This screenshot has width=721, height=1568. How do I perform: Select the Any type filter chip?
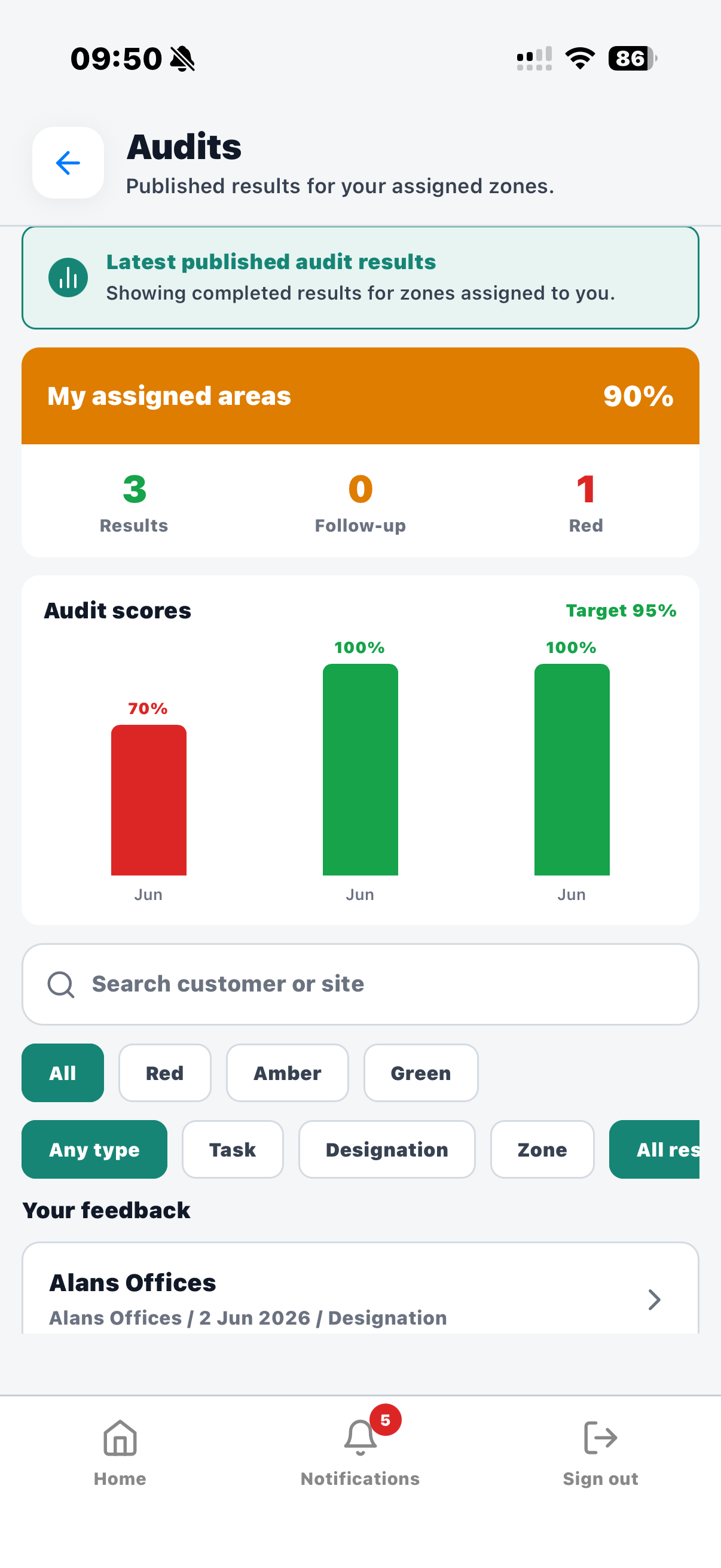click(x=94, y=1150)
